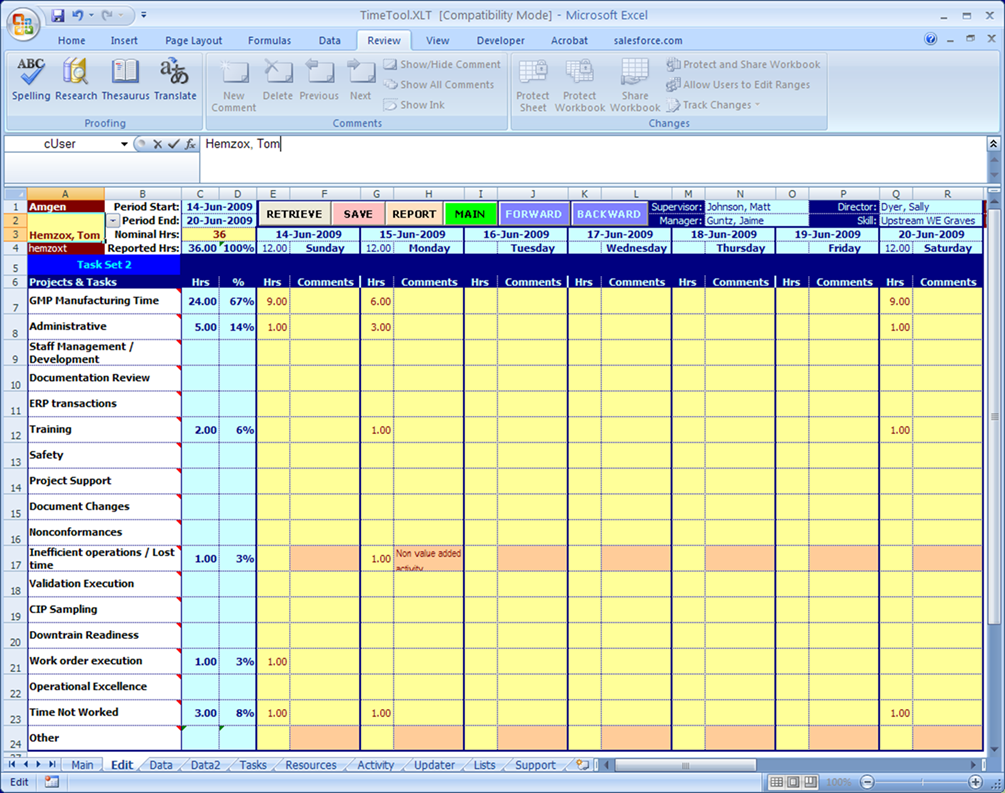Image resolution: width=1005 pixels, height=793 pixels.
Task: Click Protect Workbook
Action: point(579,85)
